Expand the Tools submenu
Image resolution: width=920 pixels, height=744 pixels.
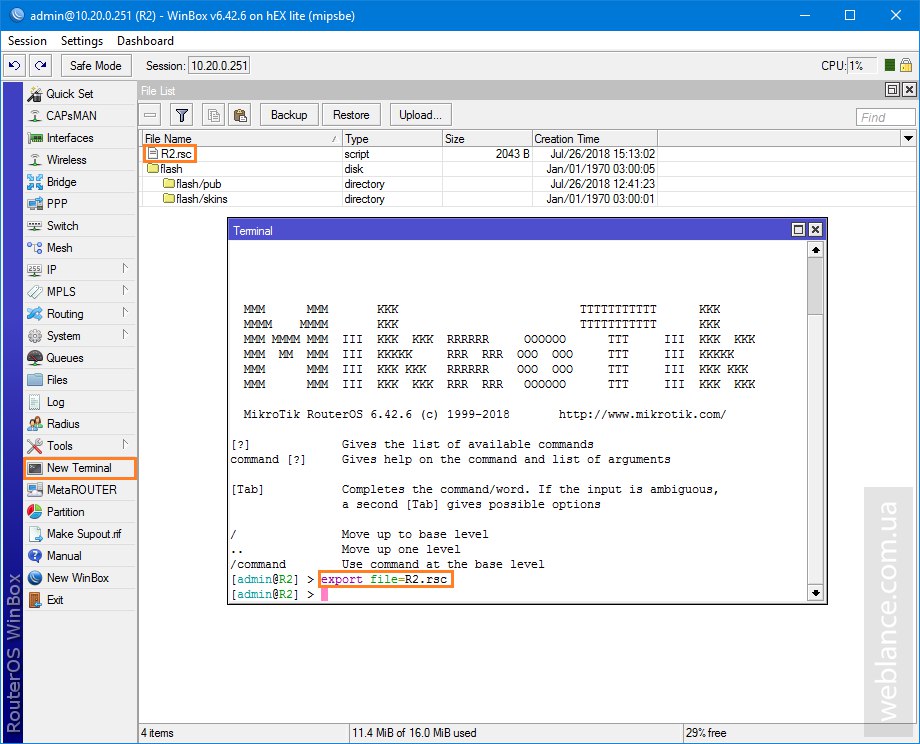tap(80, 446)
